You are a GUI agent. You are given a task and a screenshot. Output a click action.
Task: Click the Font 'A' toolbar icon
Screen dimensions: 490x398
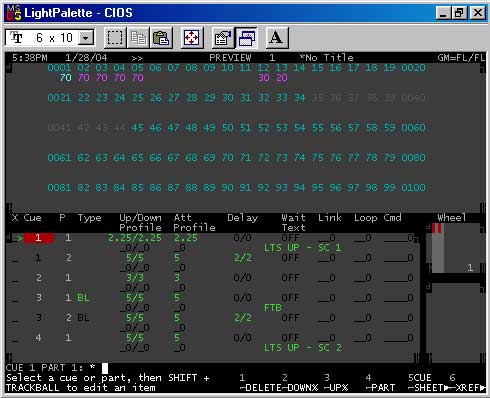click(277, 38)
